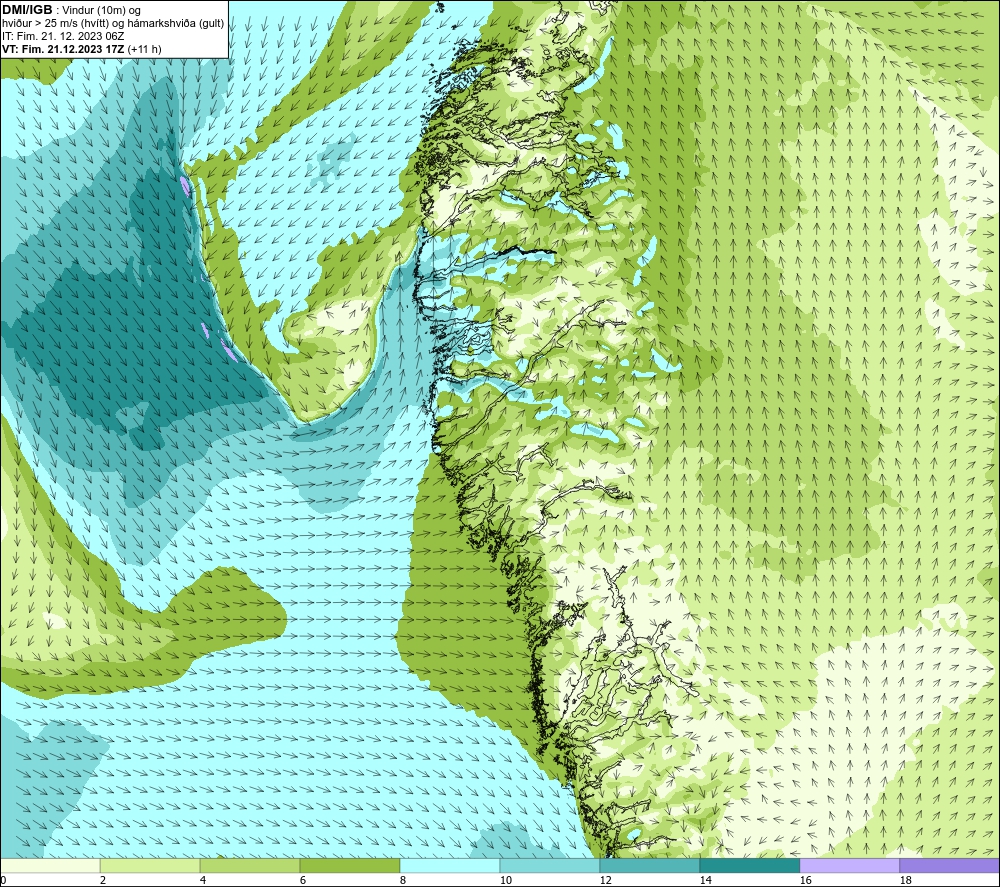This screenshot has height=887, width=1000.
Task: Click the legend scale label 6
Action: pos(303,881)
